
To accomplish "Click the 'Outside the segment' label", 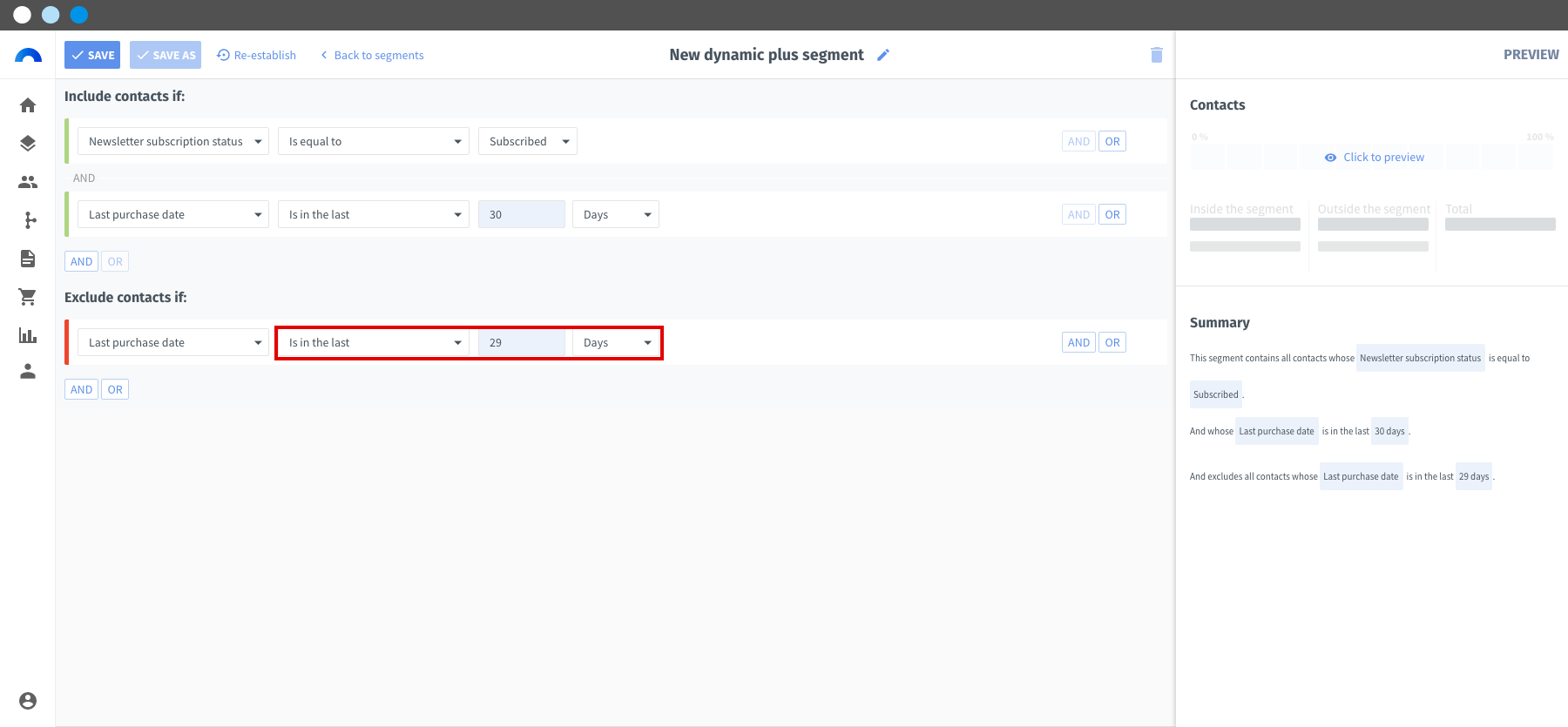I will point(1374,209).
